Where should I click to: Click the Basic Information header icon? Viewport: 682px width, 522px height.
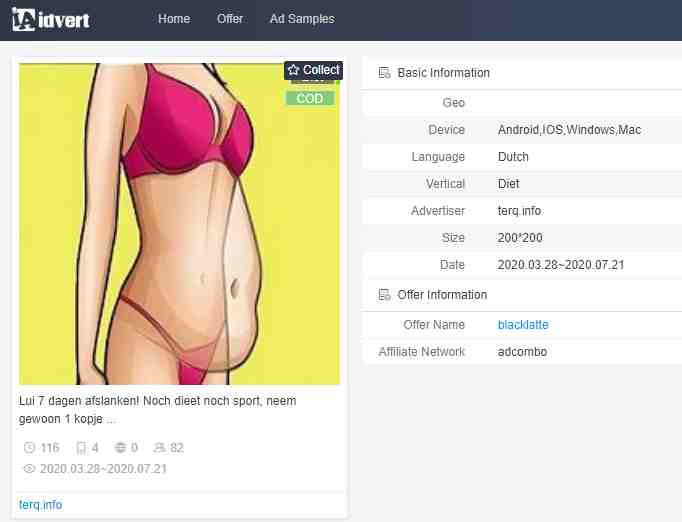[384, 73]
